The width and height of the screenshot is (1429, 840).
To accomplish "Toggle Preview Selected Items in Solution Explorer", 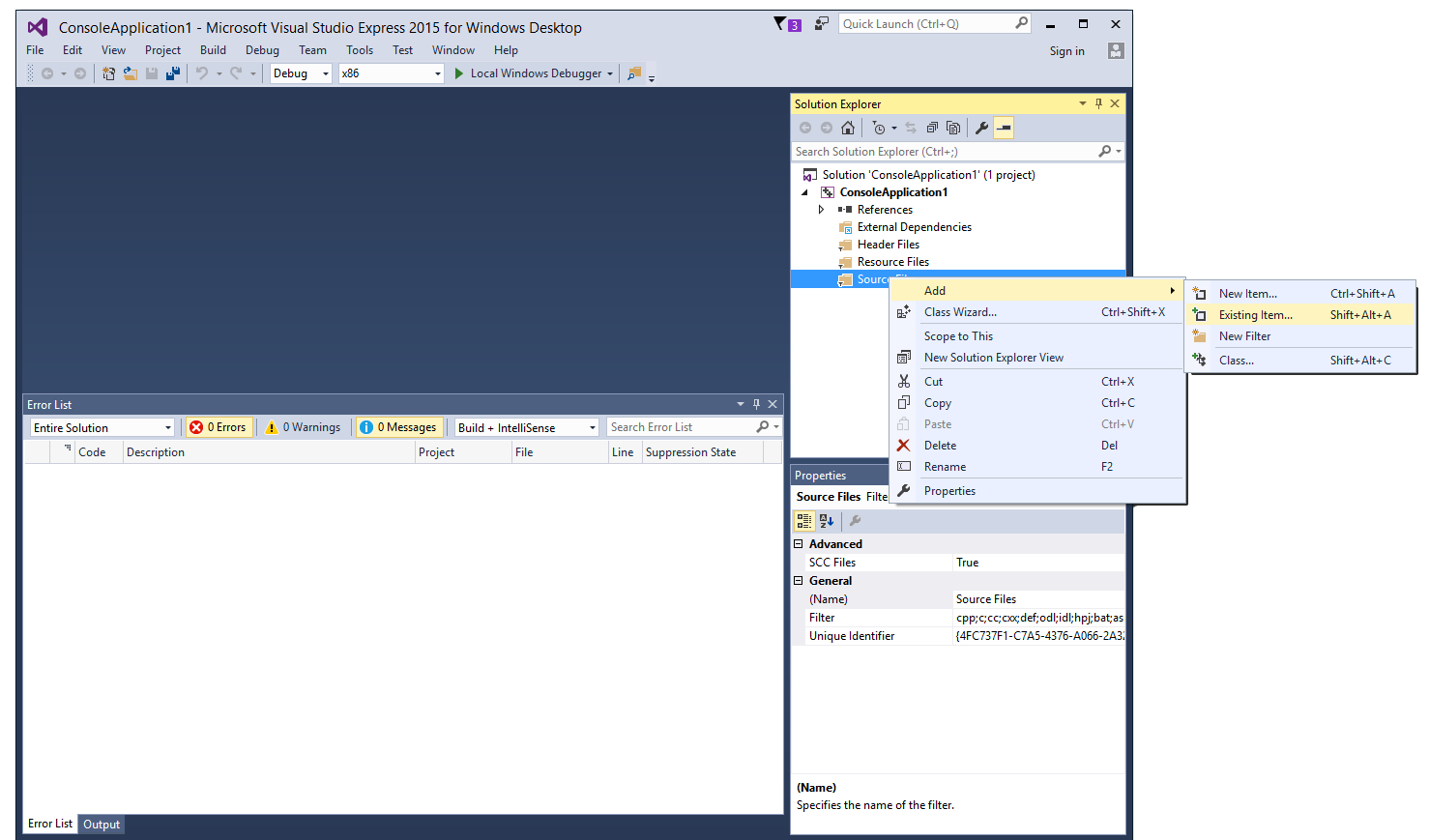I will coord(1005,128).
